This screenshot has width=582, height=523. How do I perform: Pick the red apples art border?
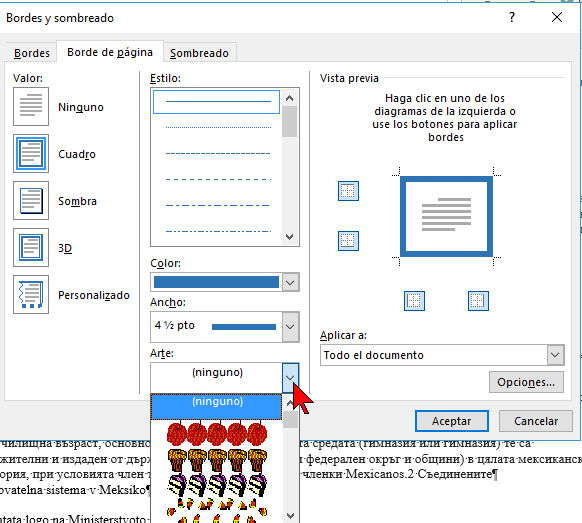(217, 434)
